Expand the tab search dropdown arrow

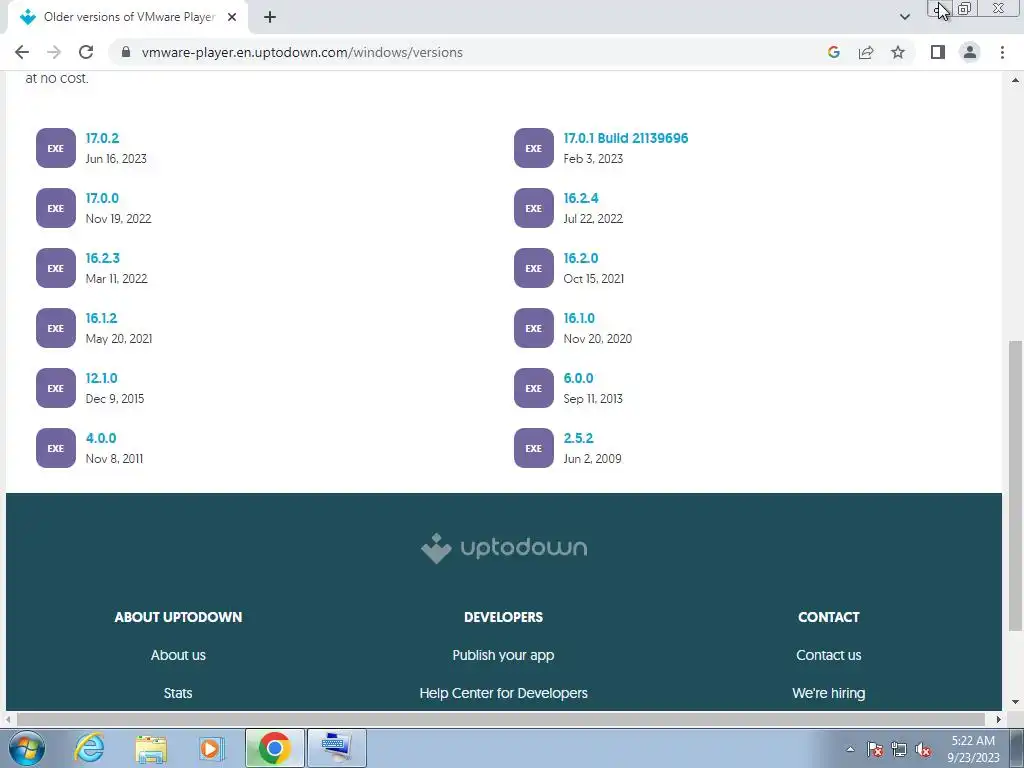coord(904,17)
